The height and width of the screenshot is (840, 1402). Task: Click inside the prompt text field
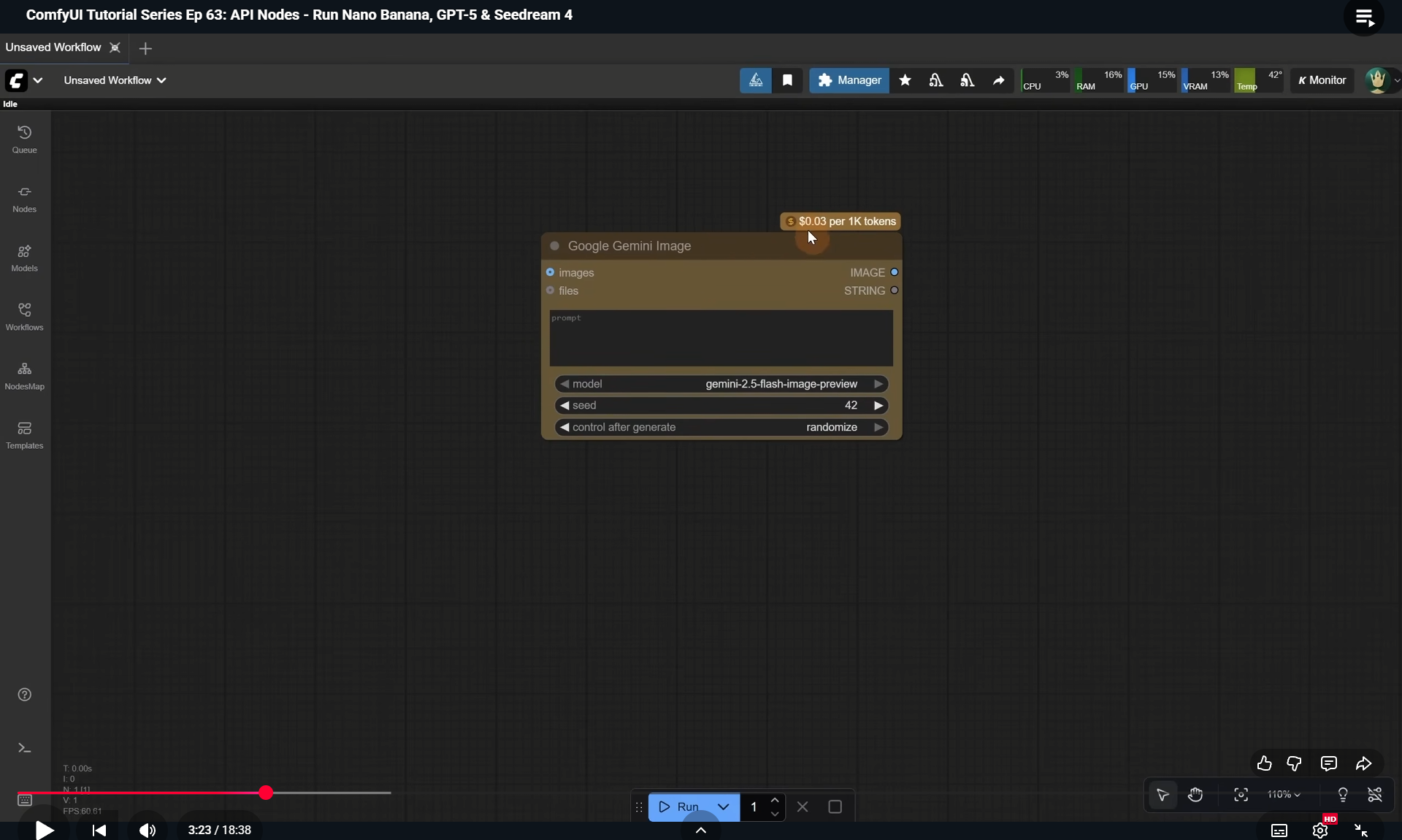721,339
